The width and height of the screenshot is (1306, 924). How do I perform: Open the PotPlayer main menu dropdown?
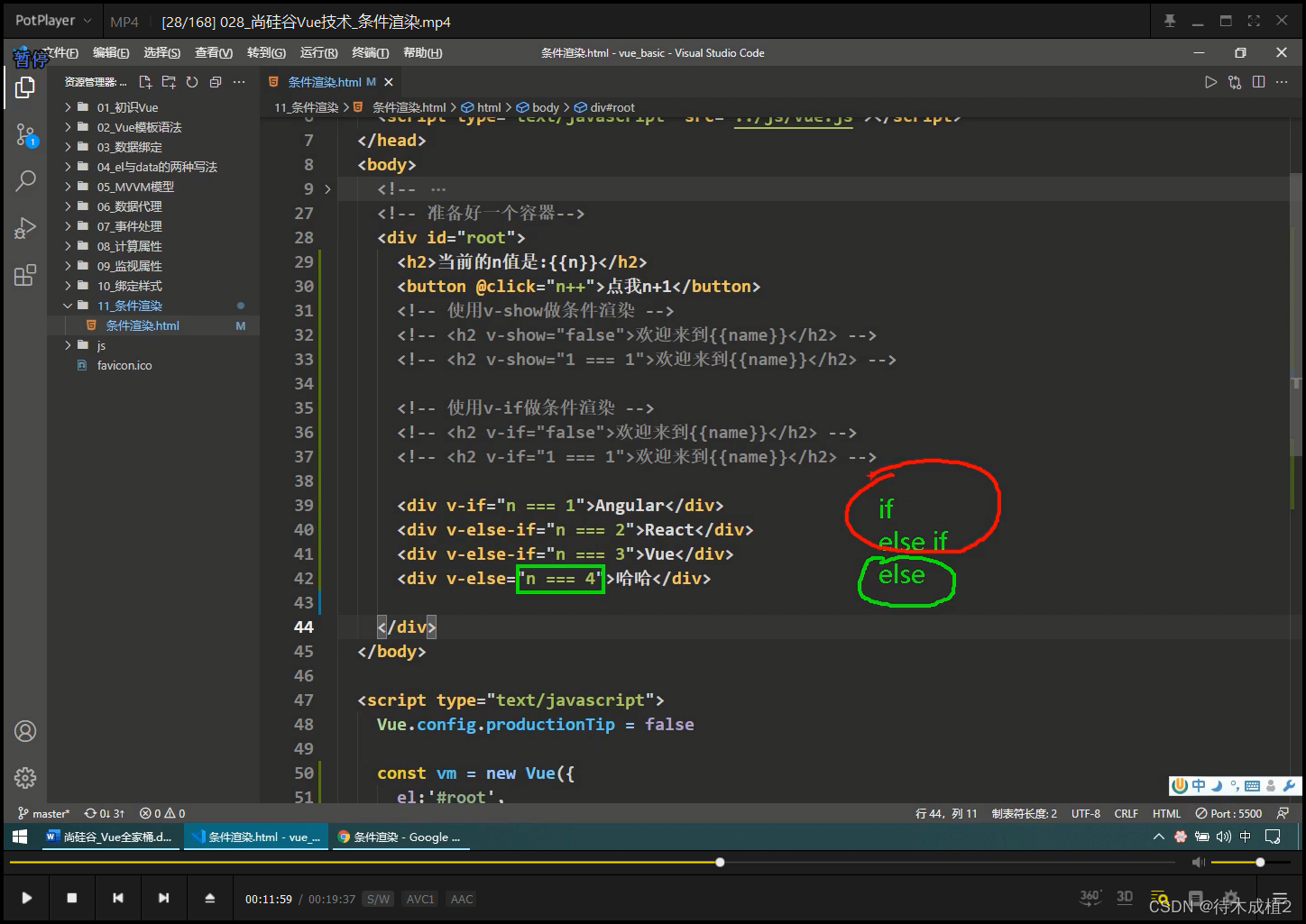(53, 21)
